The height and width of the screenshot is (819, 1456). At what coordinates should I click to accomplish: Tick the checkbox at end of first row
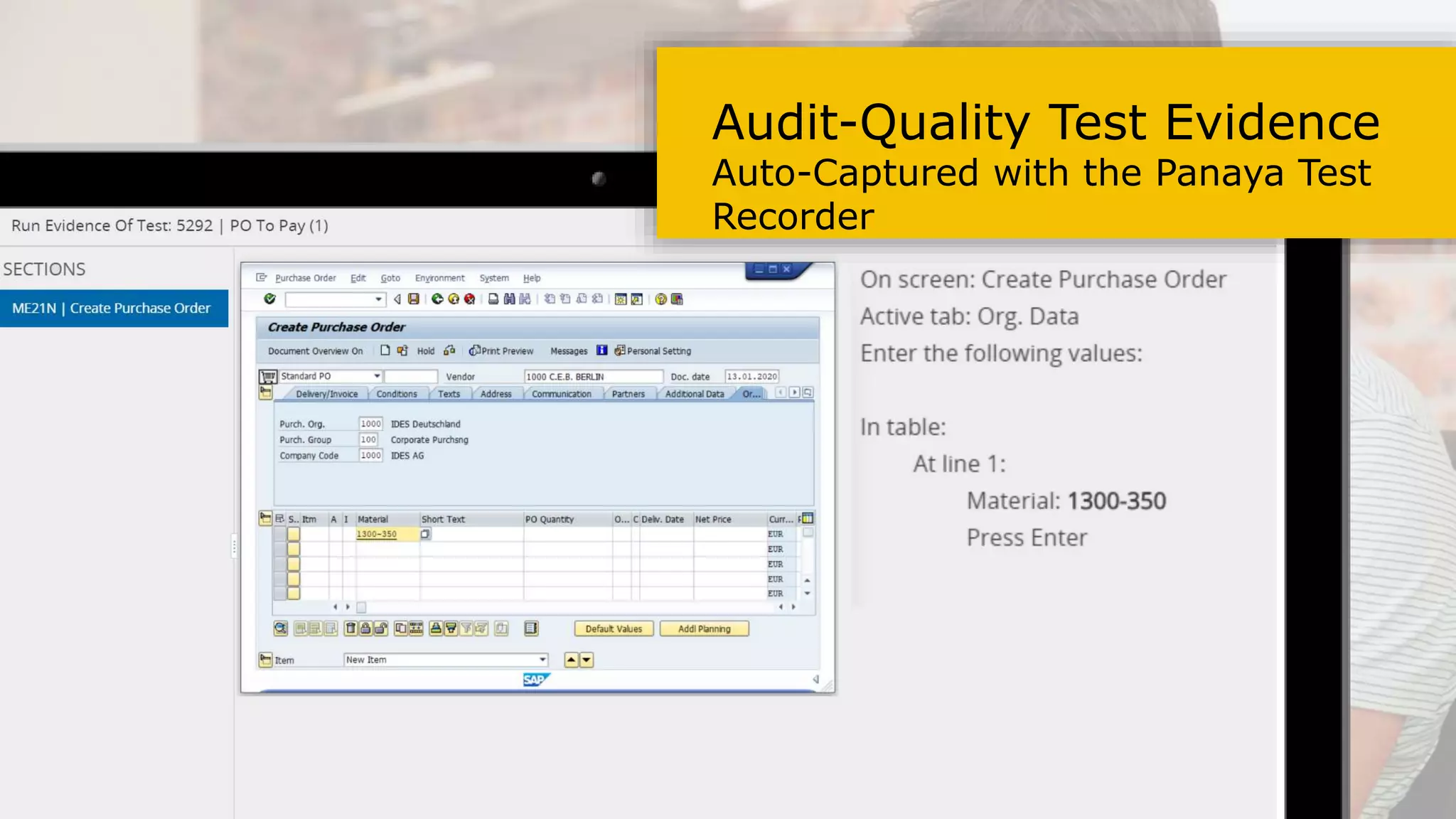[x=808, y=532]
